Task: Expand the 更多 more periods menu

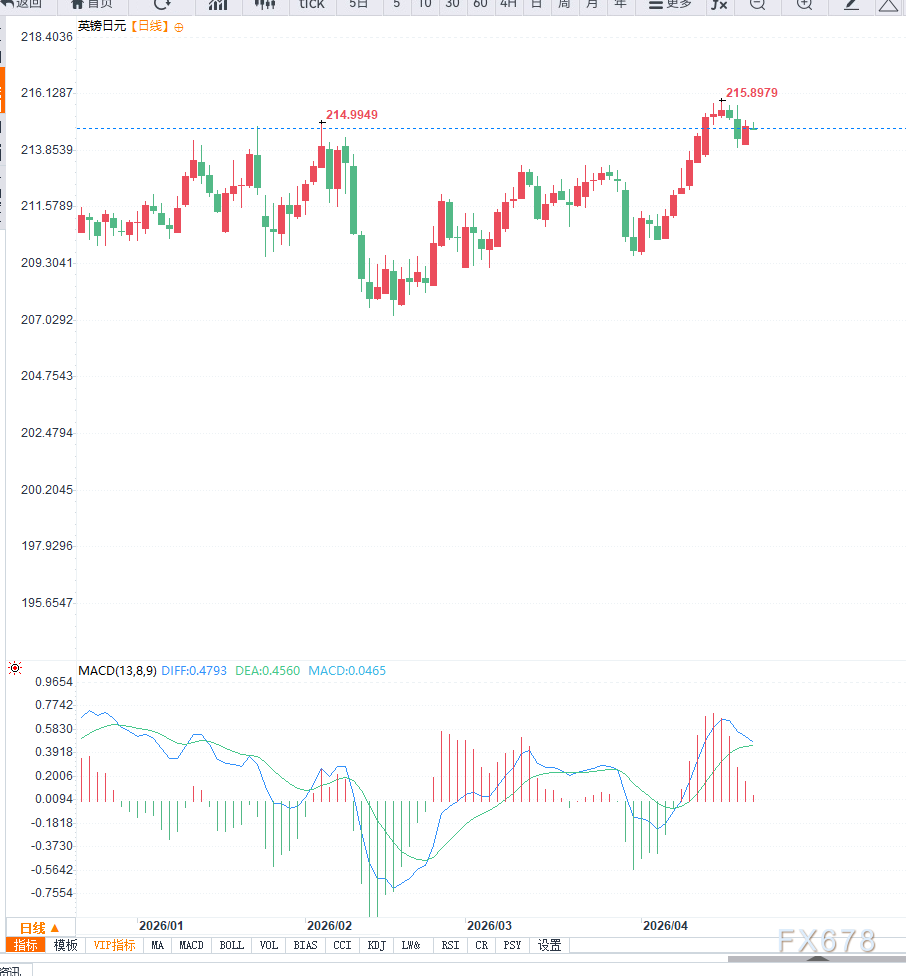Action: coord(670,4)
